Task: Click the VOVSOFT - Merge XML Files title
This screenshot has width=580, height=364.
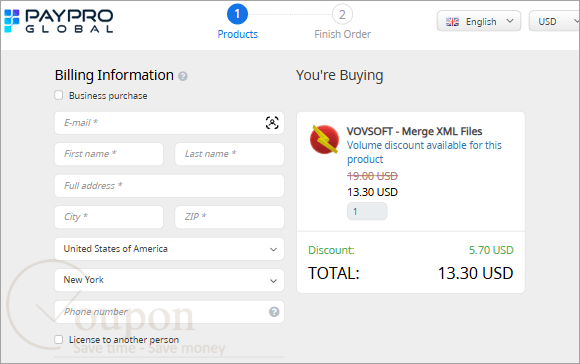Action: tap(414, 131)
